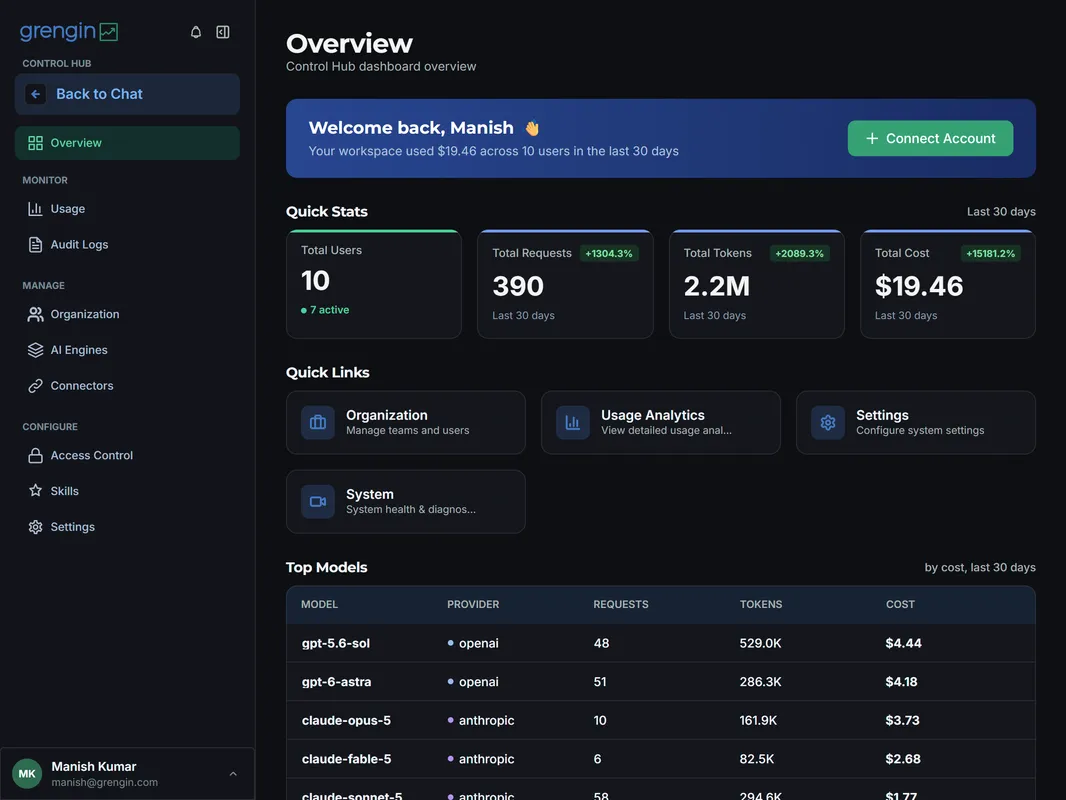Click the +2089.3% change badge
1066x800 pixels.
[x=800, y=254]
